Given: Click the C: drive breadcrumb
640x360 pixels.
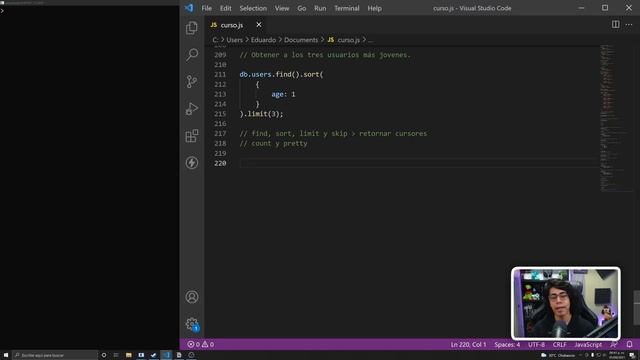Looking at the screenshot, I should (x=215, y=40).
